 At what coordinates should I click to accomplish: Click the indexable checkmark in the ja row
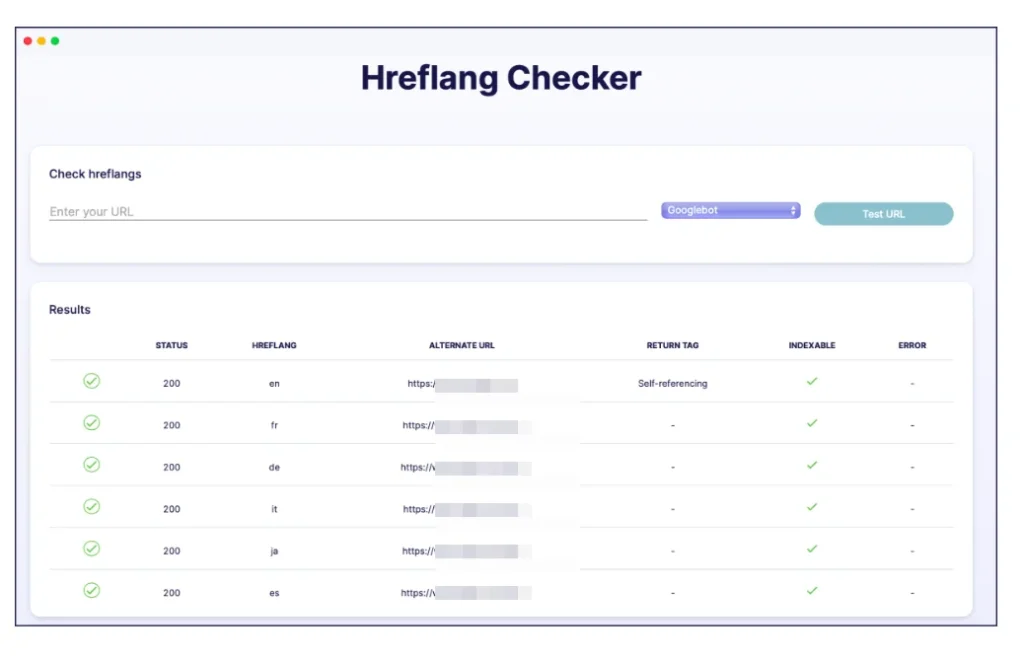[x=812, y=548]
